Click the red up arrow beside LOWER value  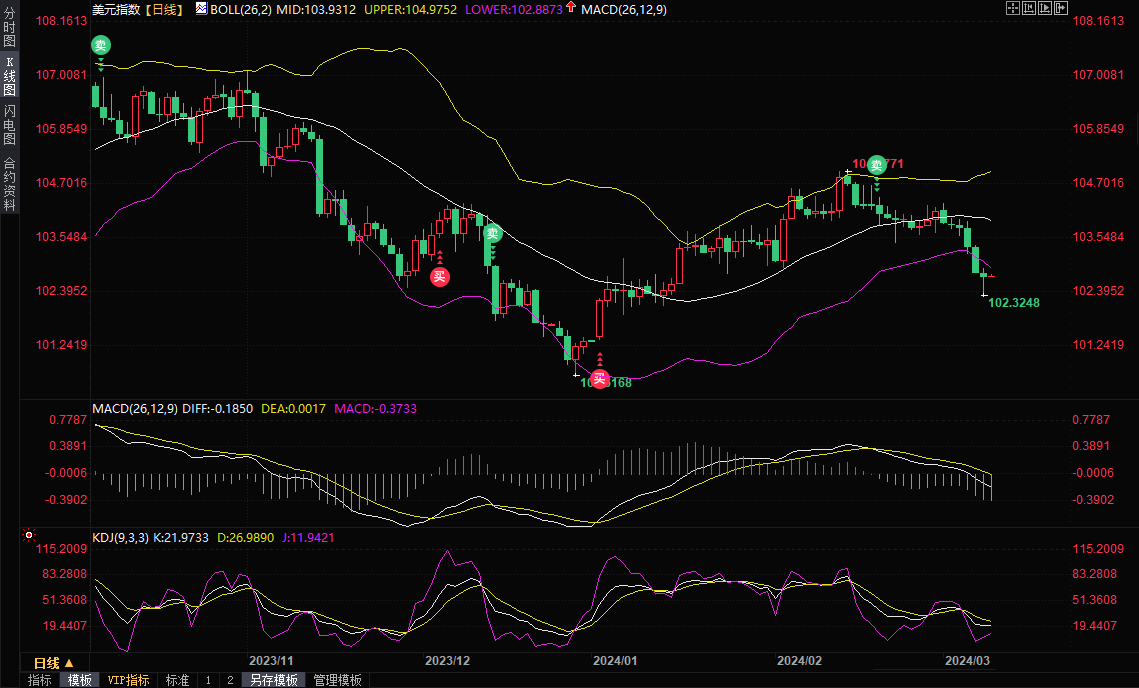570,8
